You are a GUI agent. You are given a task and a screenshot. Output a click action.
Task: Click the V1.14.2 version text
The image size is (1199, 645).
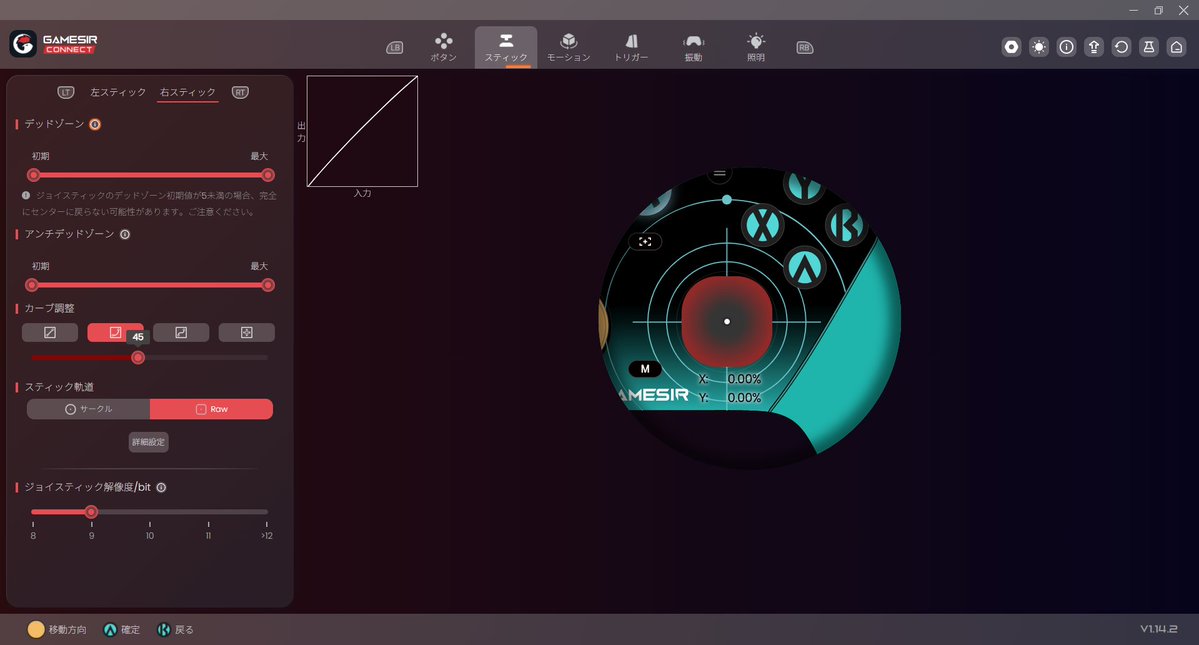pos(1158,629)
